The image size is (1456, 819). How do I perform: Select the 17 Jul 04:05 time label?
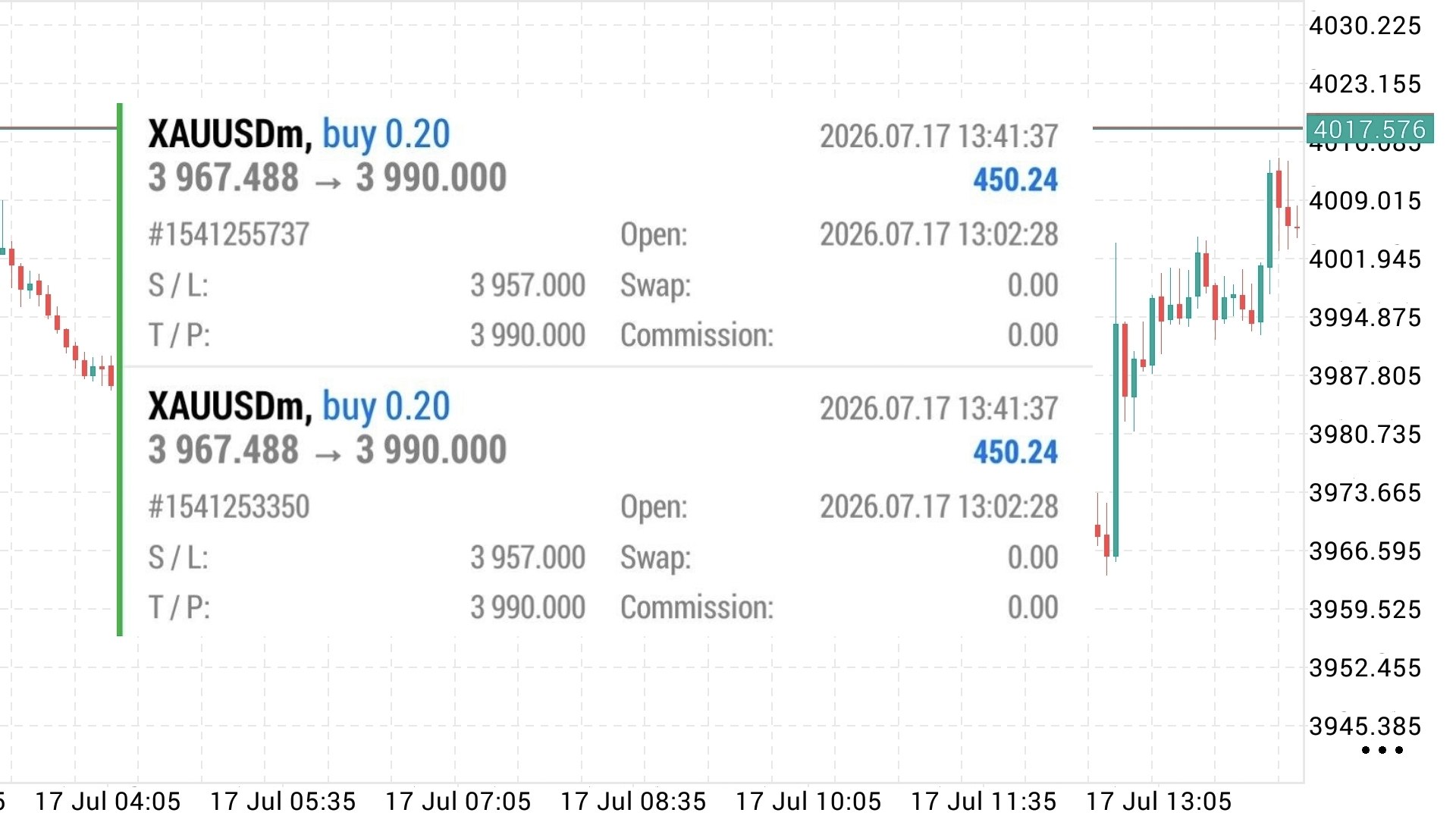click(x=108, y=802)
